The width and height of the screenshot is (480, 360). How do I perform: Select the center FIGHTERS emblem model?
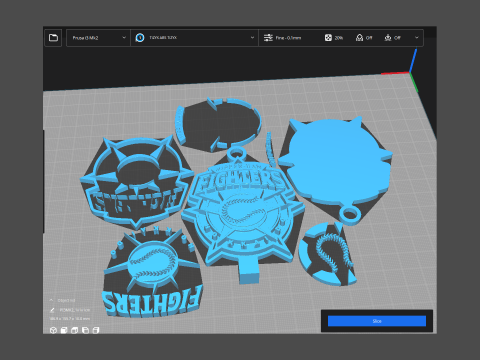pos(242,213)
